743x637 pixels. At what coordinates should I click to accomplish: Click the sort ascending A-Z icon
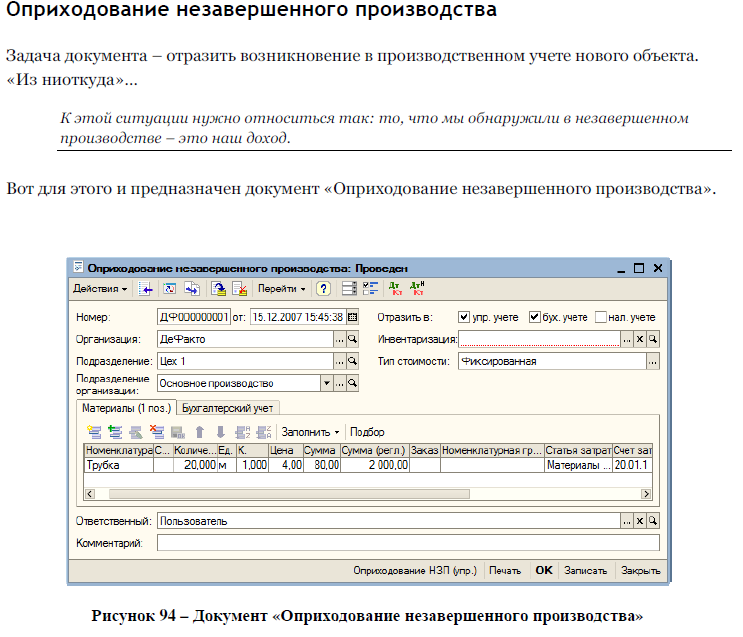pos(243,432)
